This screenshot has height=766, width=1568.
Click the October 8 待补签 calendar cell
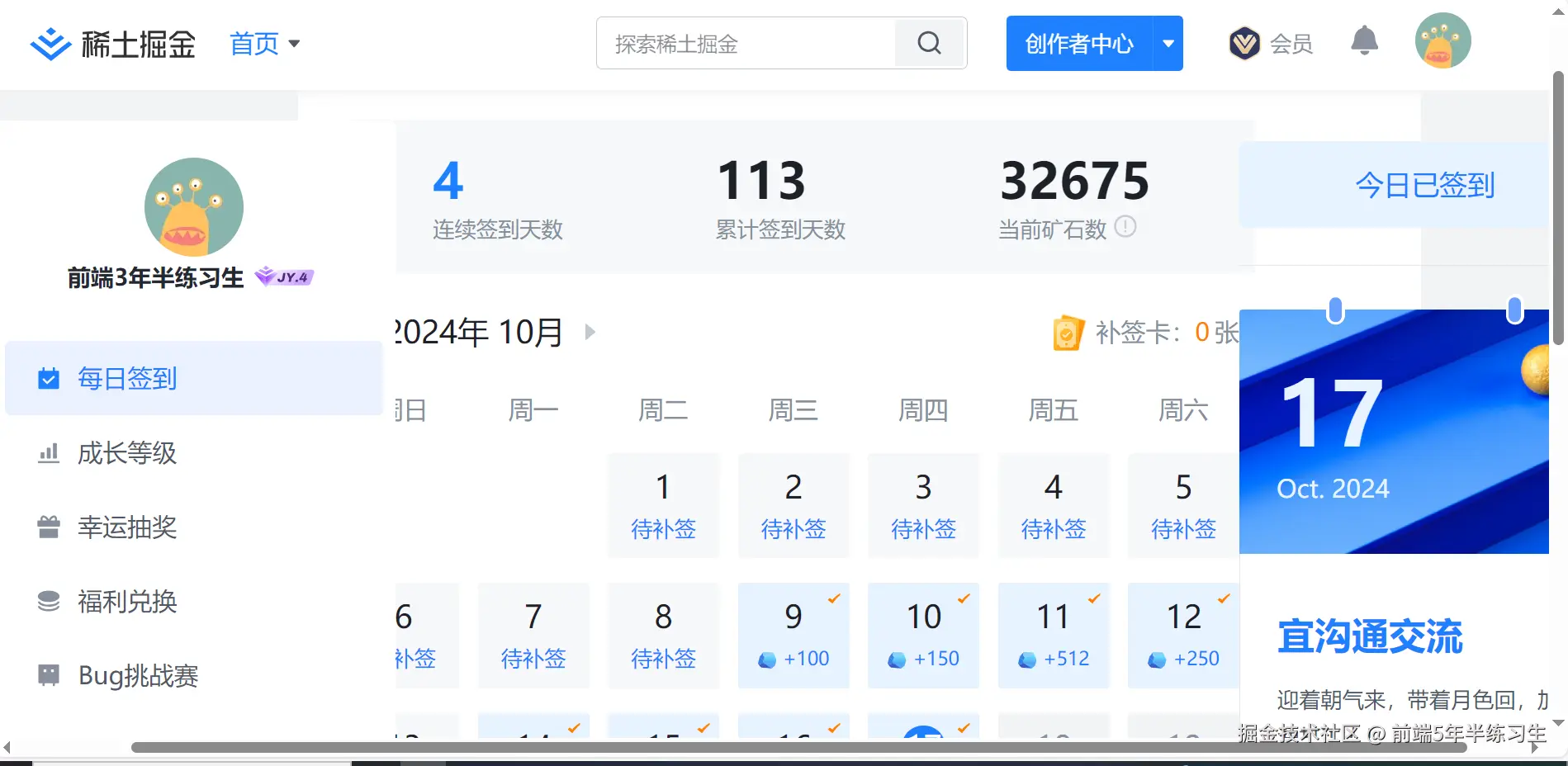tap(663, 636)
